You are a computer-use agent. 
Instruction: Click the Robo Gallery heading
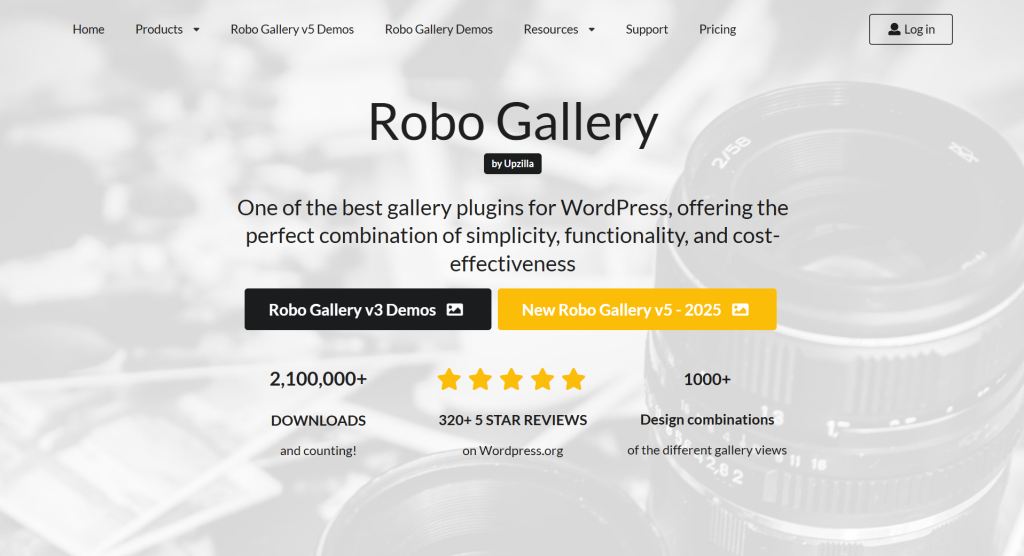(513, 123)
